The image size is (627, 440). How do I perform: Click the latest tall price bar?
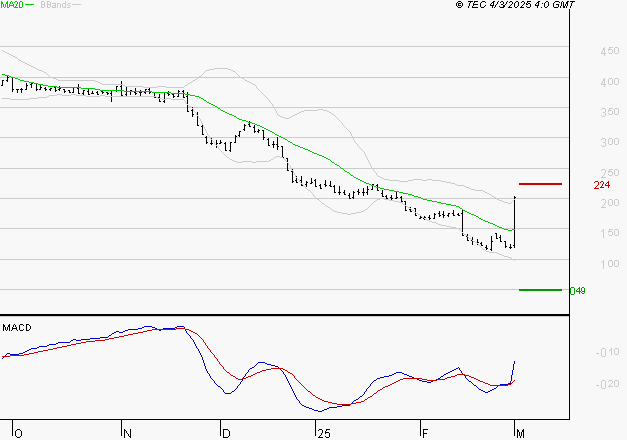515,222
